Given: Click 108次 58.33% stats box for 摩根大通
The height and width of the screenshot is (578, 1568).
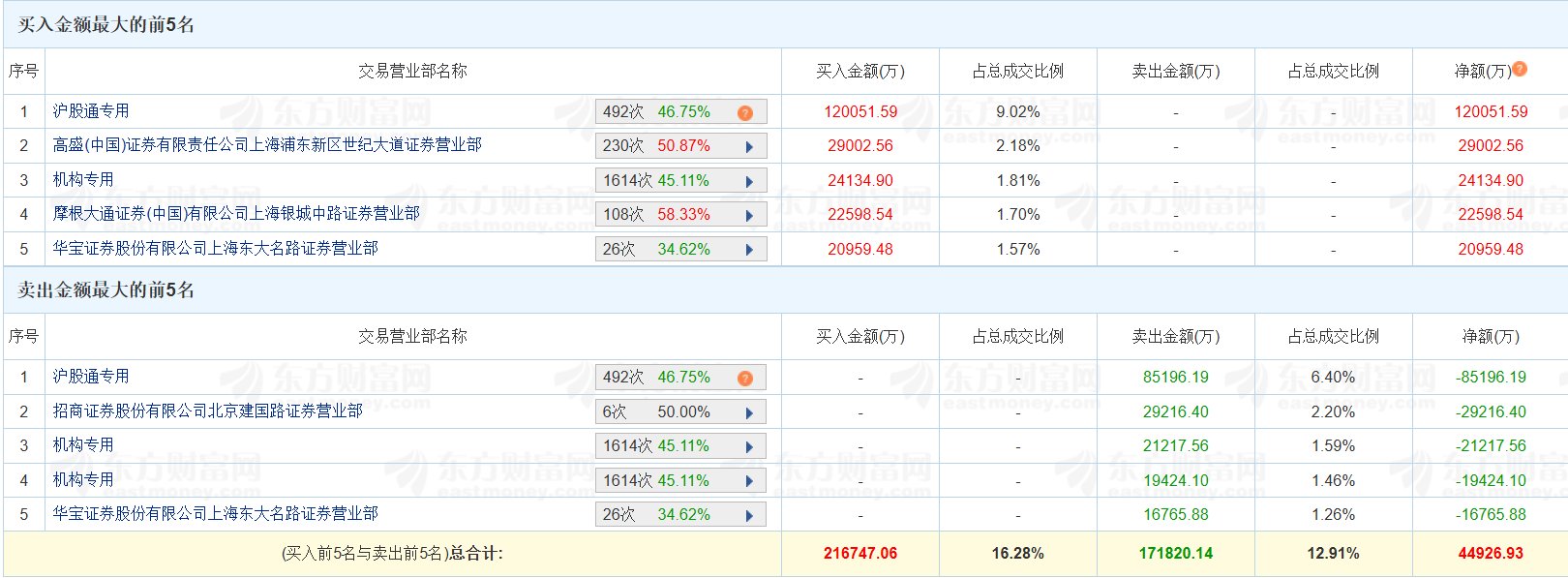Looking at the screenshot, I should [668, 214].
